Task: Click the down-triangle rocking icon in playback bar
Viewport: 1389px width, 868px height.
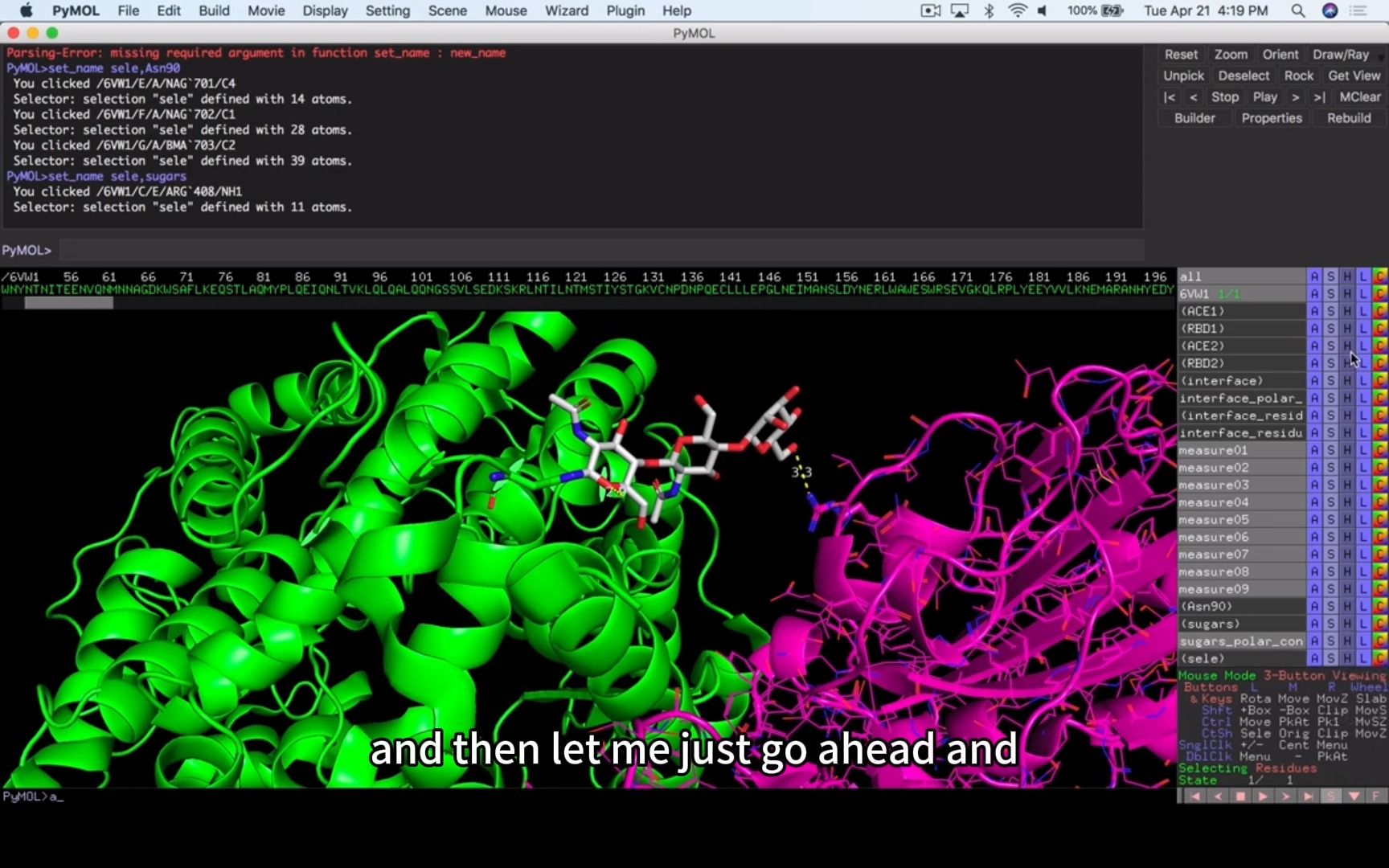Action: click(x=1354, y=796)
